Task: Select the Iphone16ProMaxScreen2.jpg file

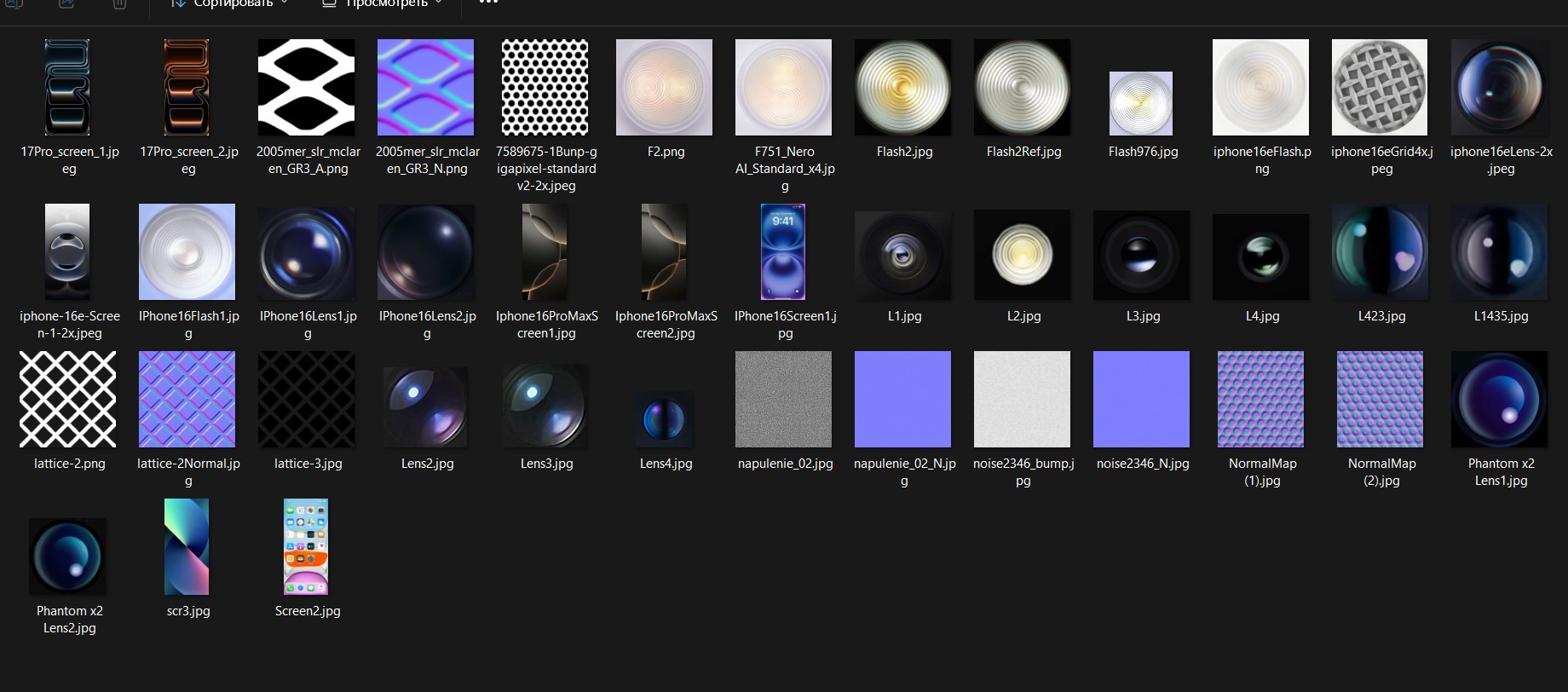Action: click(665, 252)
